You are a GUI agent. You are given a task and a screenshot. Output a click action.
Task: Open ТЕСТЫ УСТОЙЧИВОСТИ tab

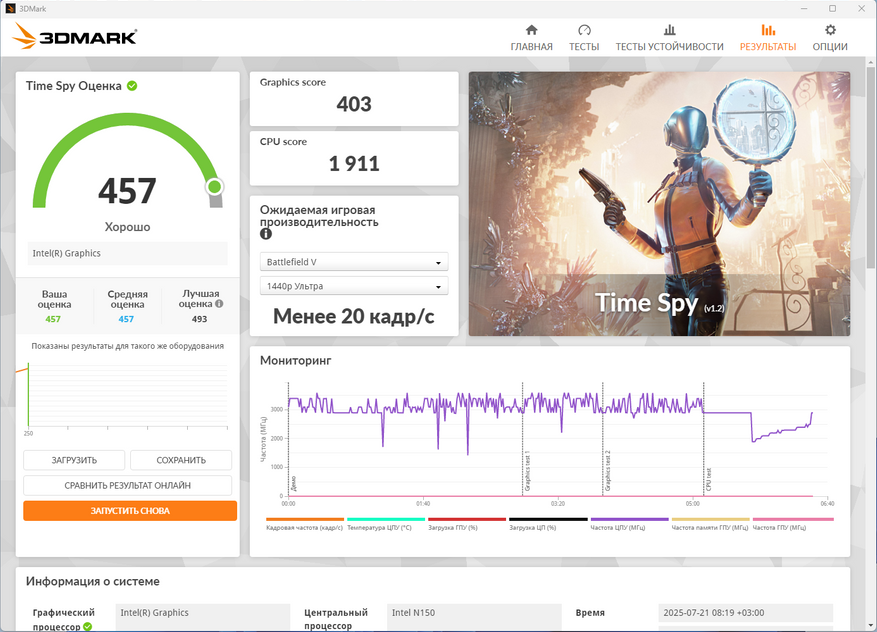[669, 38]
